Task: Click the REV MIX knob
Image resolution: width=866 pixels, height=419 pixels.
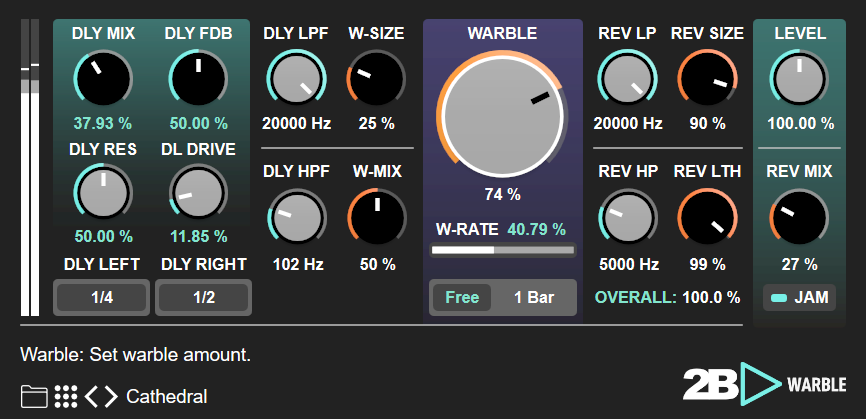Action: [x=799, y=218]
